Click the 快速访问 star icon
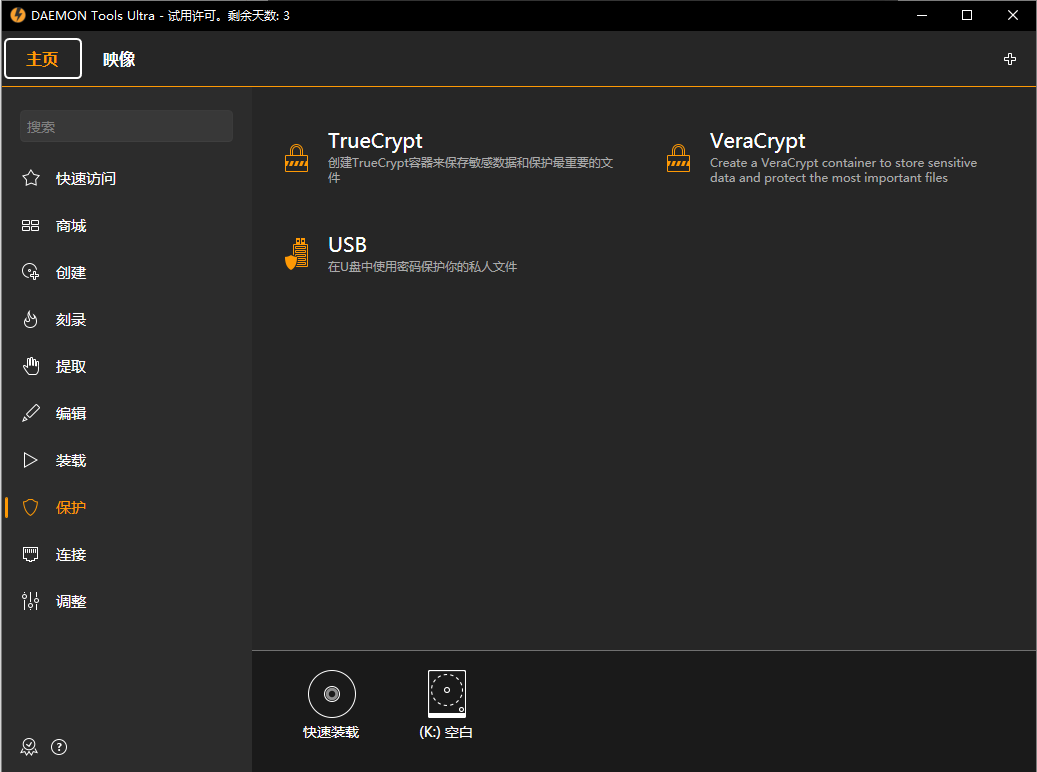Image resolution: width=1037 pixels, height=772 pixels. [30, 178]
